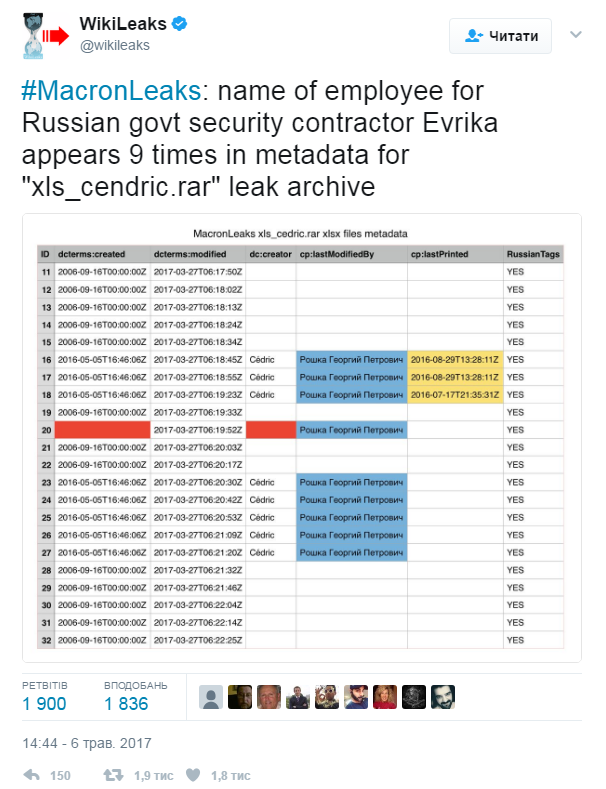Open the #MacronLeaks hashtag
The width and height of the screenshot is (606, 789).
[110, 91]
